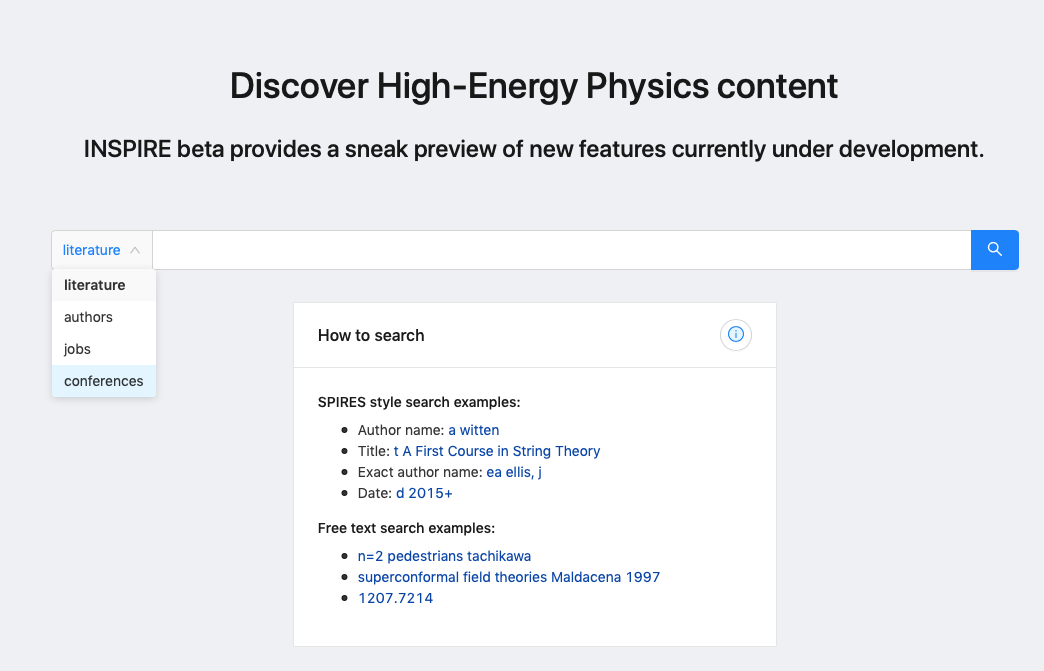1044x671 pixels.
Task: Click the '1207.7214' example link
Action: (x=396, y=598)
